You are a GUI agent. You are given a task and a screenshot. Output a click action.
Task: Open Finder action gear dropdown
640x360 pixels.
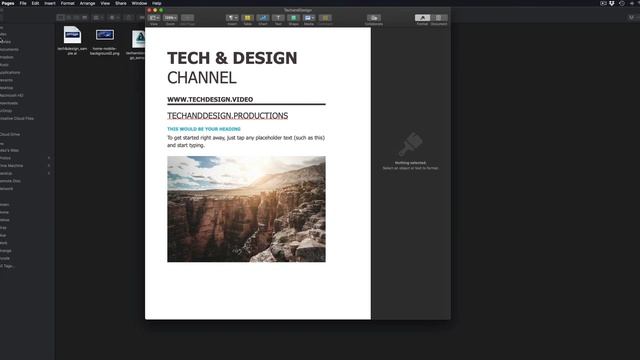pyautogui.click(x=114, y=18)
